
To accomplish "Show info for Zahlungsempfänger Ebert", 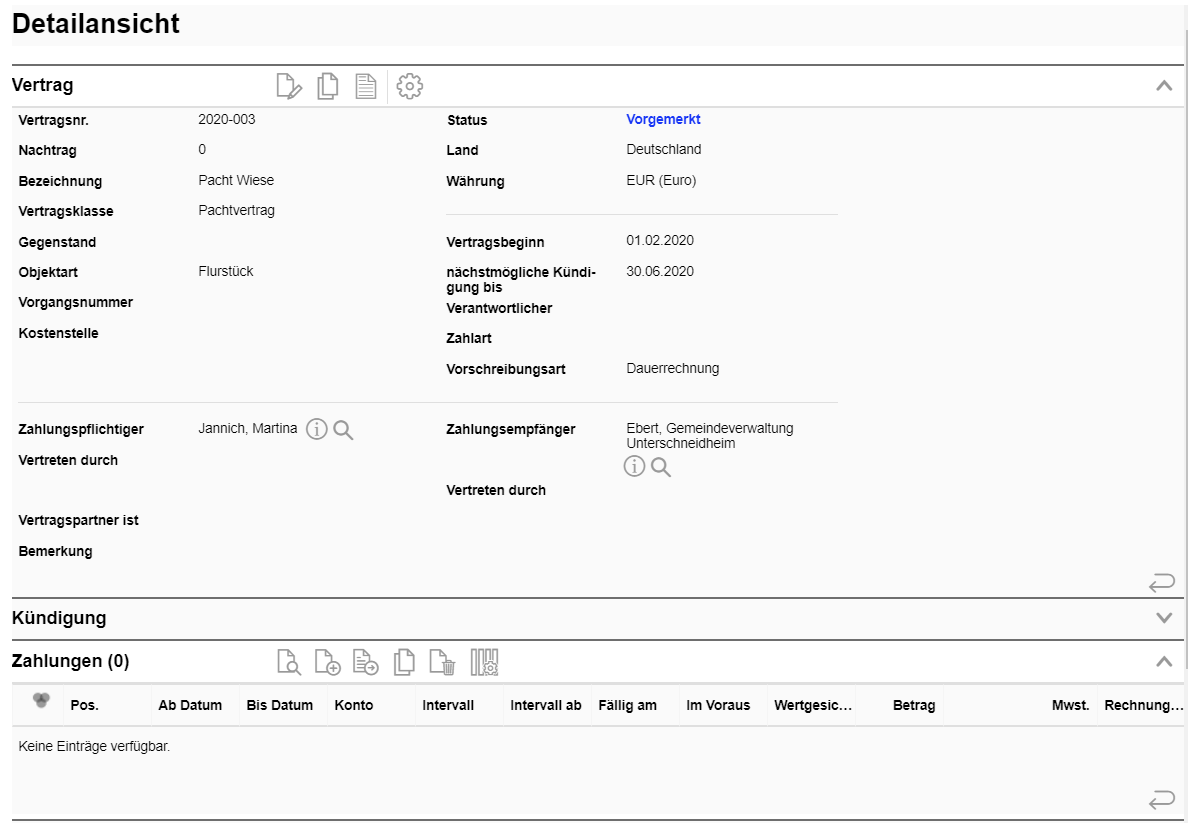I will pos(634,466).
